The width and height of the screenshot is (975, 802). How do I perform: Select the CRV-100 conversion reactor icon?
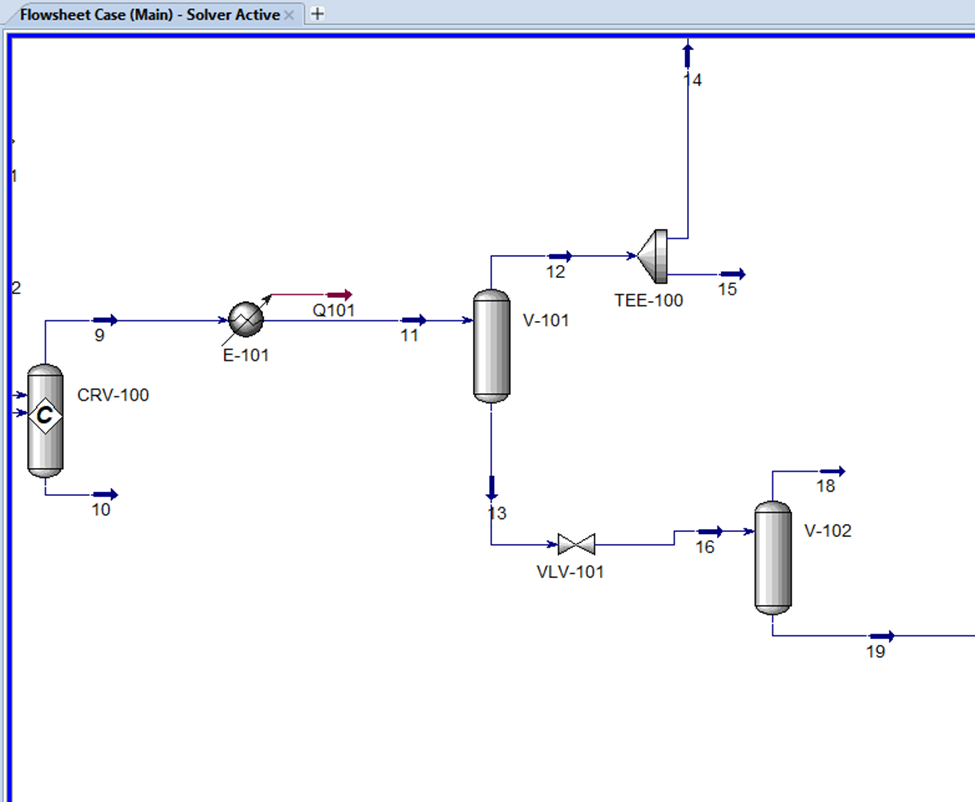point(45,421)
